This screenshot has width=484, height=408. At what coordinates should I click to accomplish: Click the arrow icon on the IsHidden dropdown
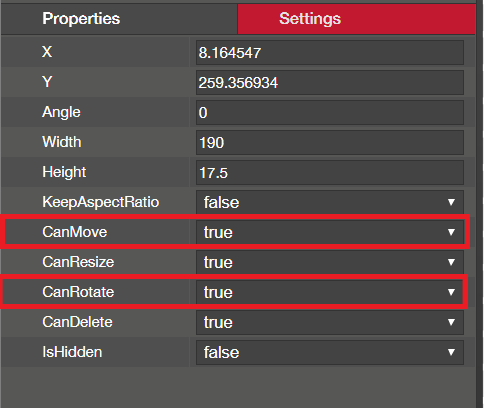(451, 352)
